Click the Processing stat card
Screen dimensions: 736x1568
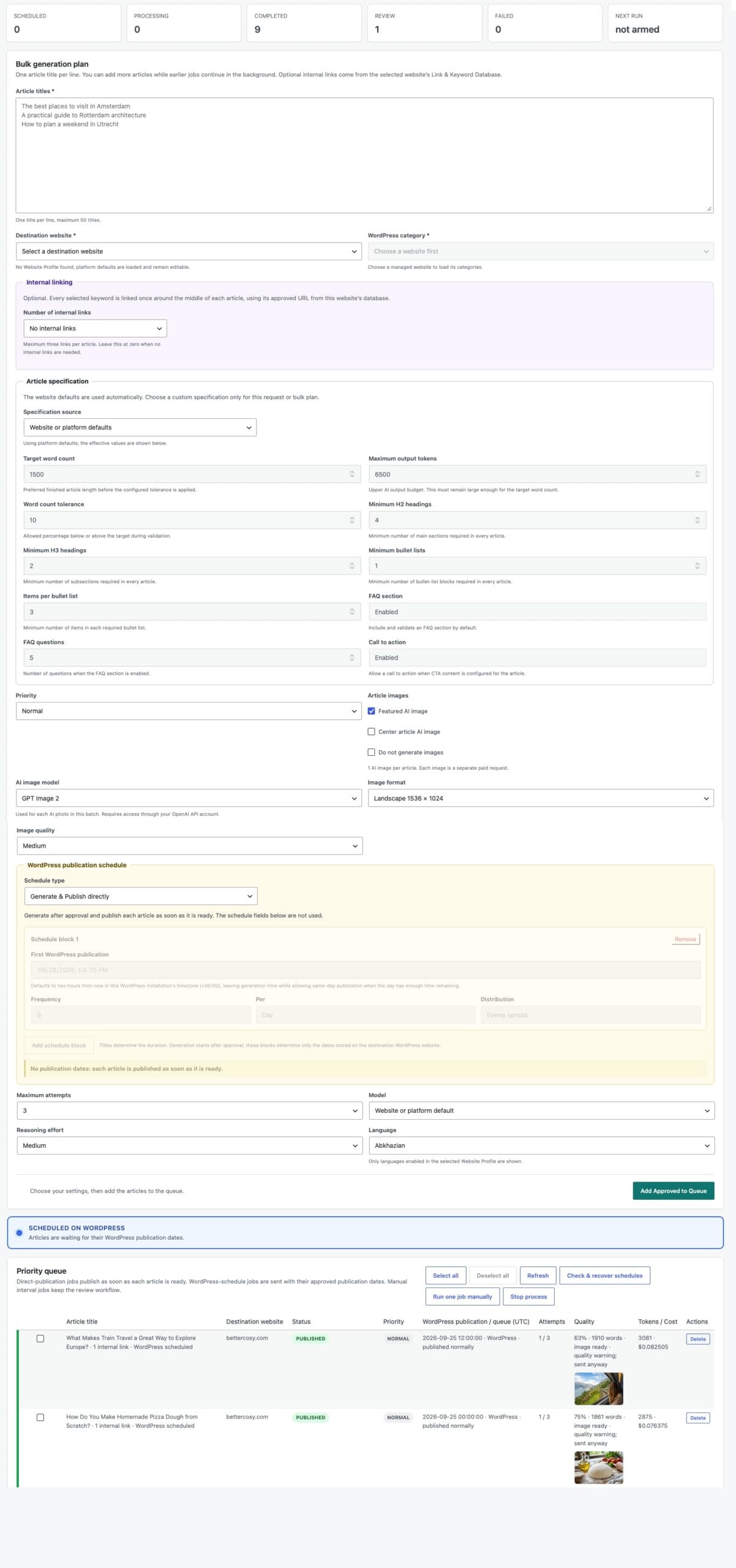[x=184, y=23]
